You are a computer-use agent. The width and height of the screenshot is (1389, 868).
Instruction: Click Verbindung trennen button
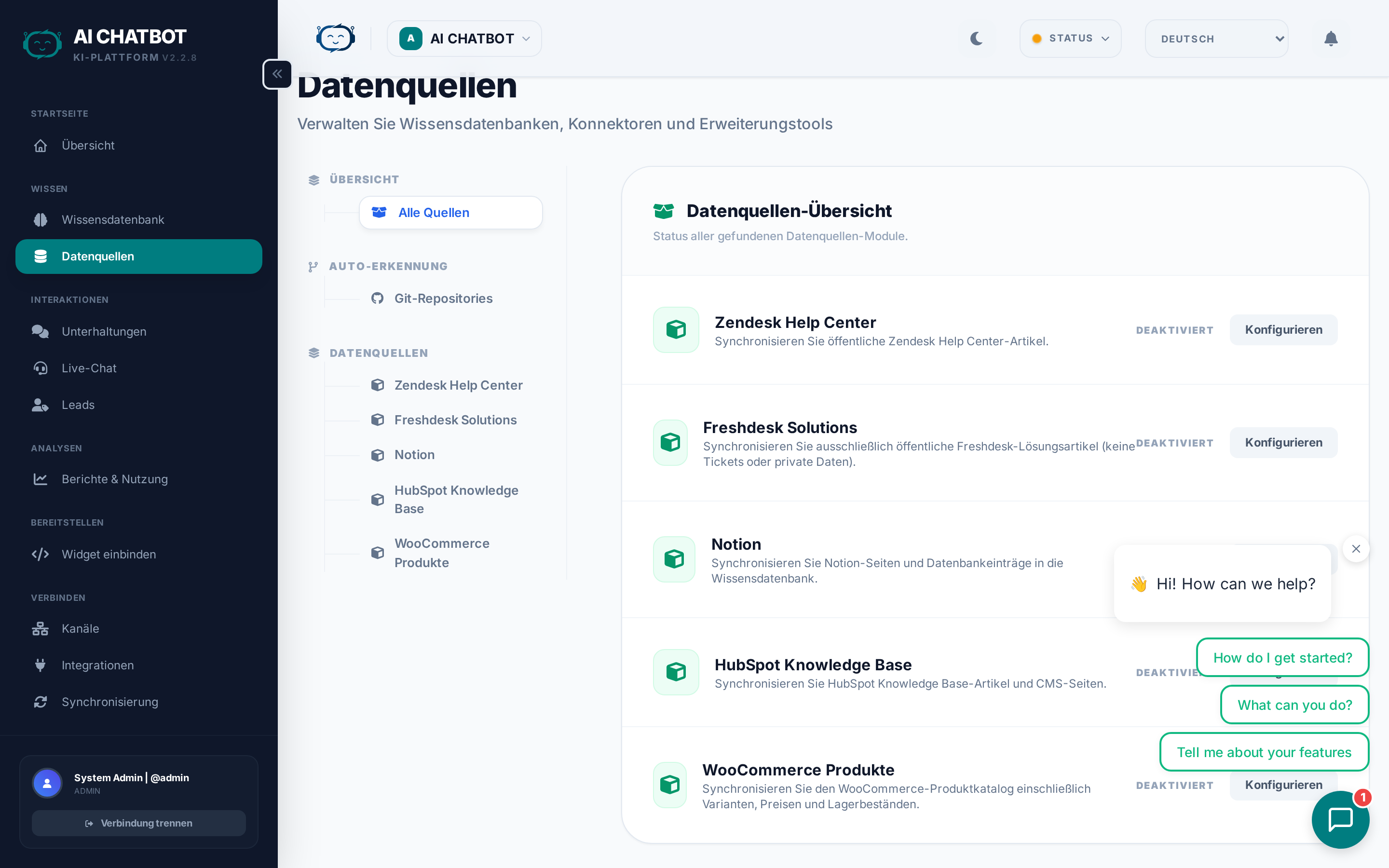point(139,823)
